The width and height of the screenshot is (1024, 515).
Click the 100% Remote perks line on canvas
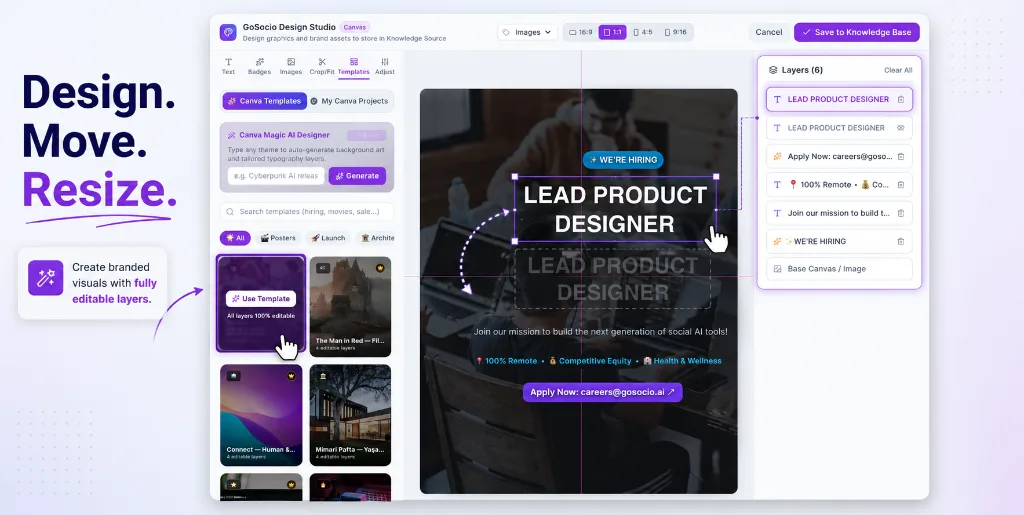point(598,361)
